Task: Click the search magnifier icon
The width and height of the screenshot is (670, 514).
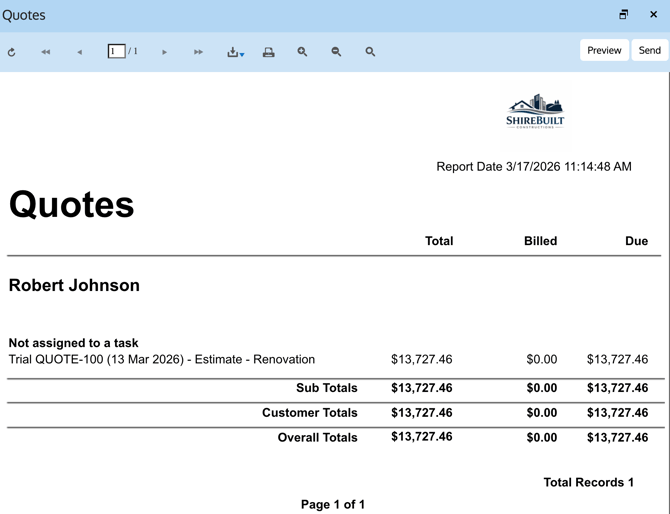Action: 370,52
